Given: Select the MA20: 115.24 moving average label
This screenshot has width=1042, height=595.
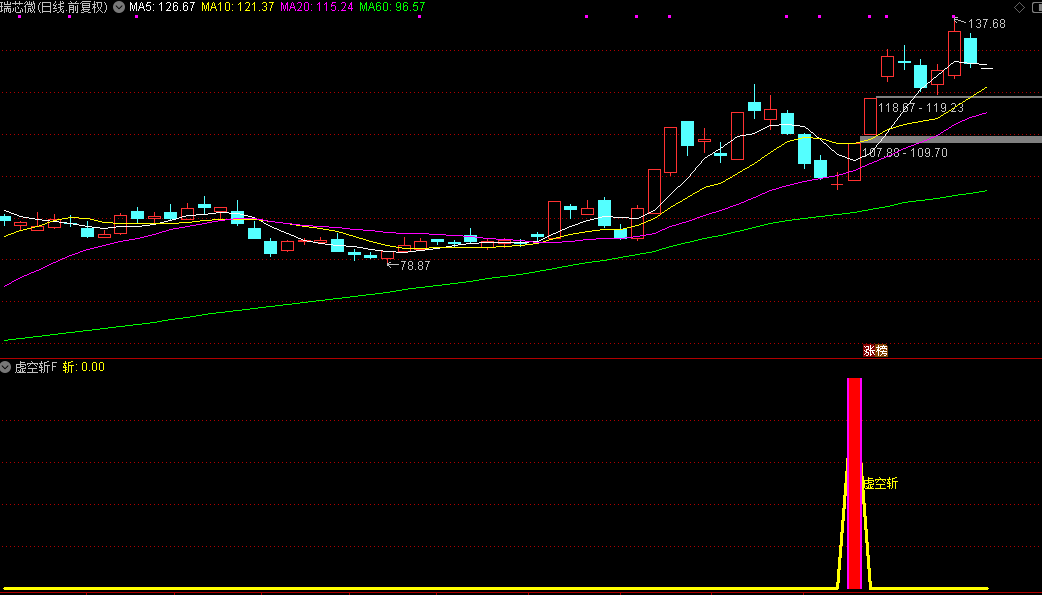Looking at the screenshot, I should pyautogui.click(x=316, y=7).
